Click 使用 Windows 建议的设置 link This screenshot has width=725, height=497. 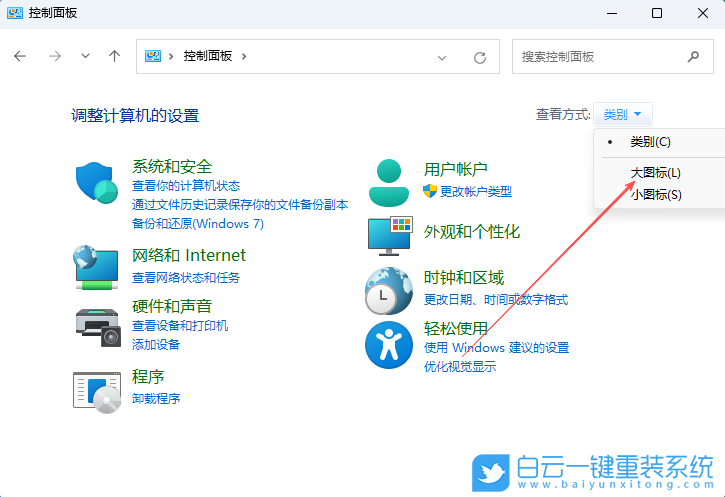(x=497, y=348)
